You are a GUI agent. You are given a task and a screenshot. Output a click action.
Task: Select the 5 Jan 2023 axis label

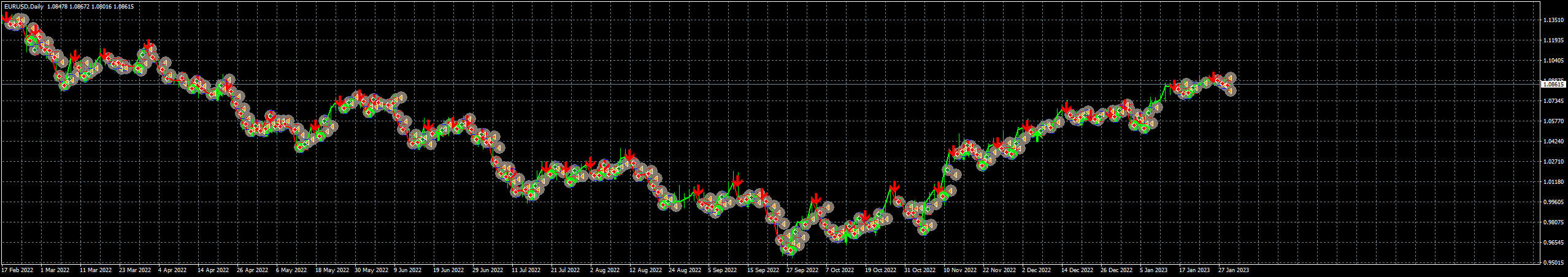coord(1154,270)
